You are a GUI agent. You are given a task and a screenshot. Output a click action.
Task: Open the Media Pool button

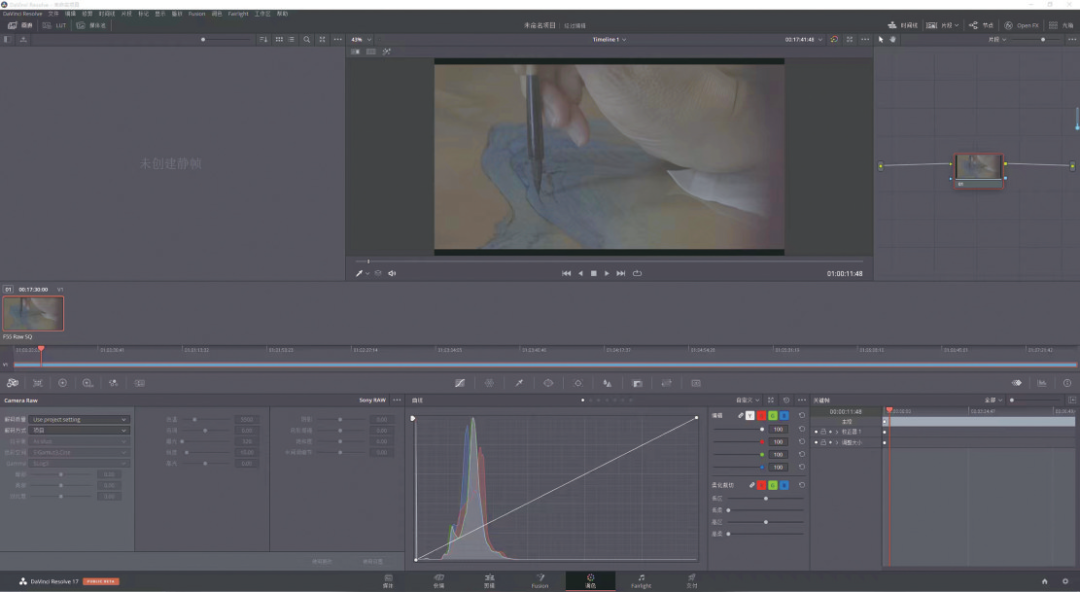[91, 25]
